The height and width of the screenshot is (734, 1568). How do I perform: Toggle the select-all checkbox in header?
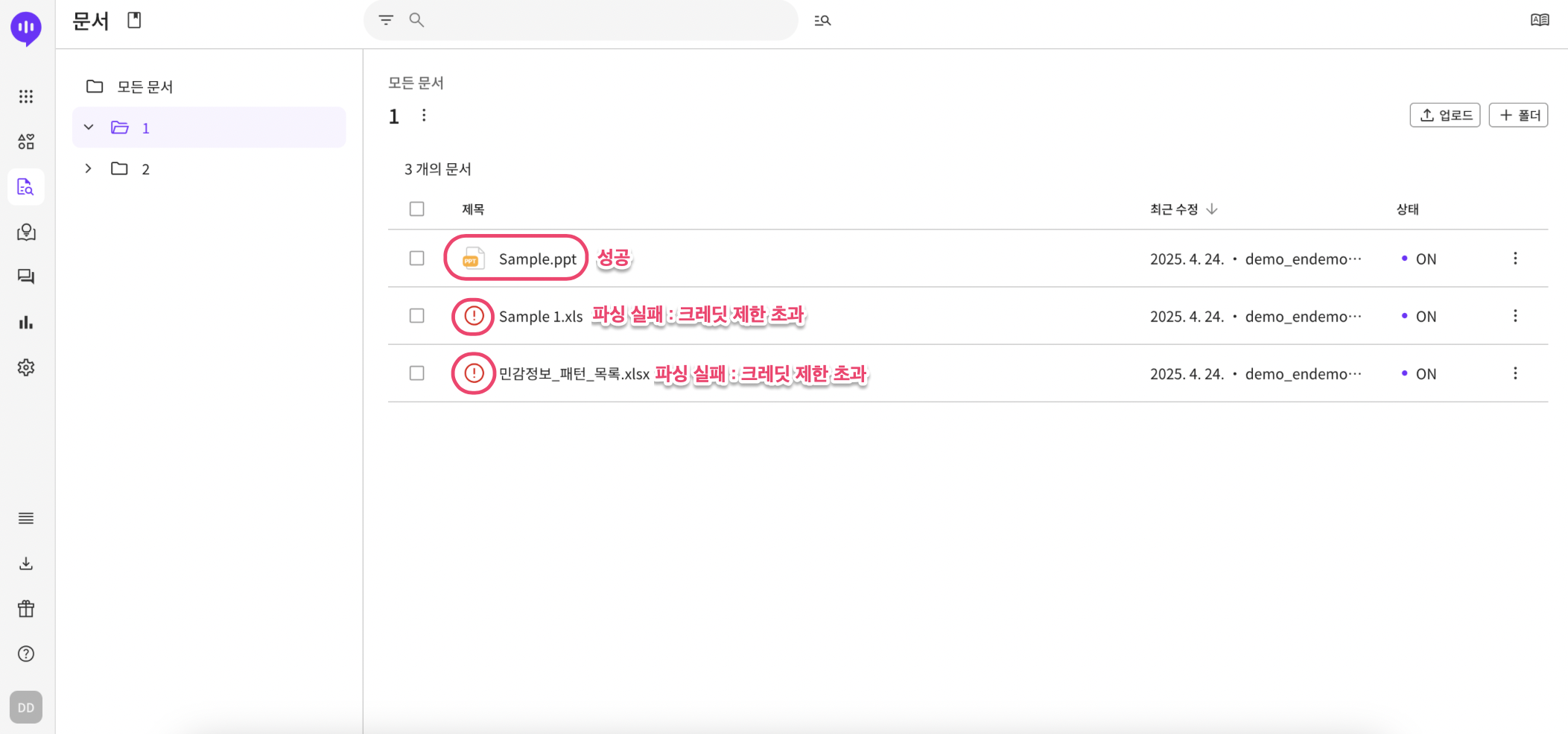(417, 209)
